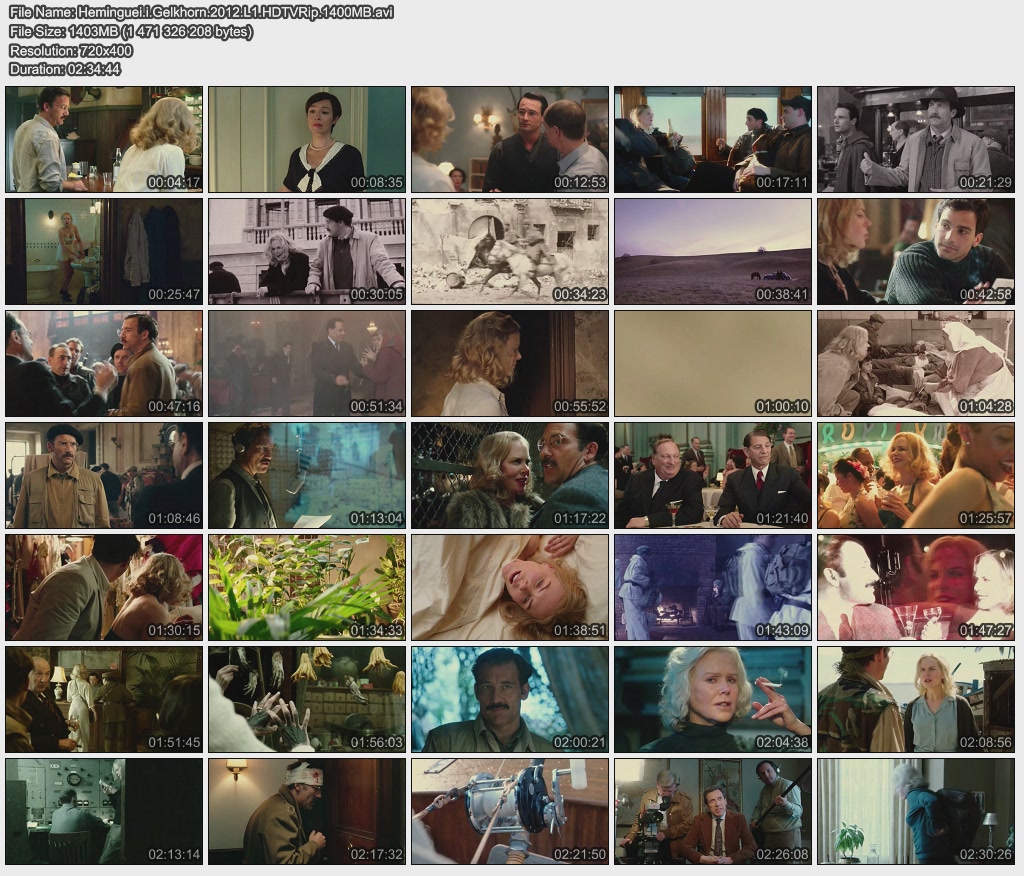Select the thumbnail at 01:38:51

[x=510, y=588]
